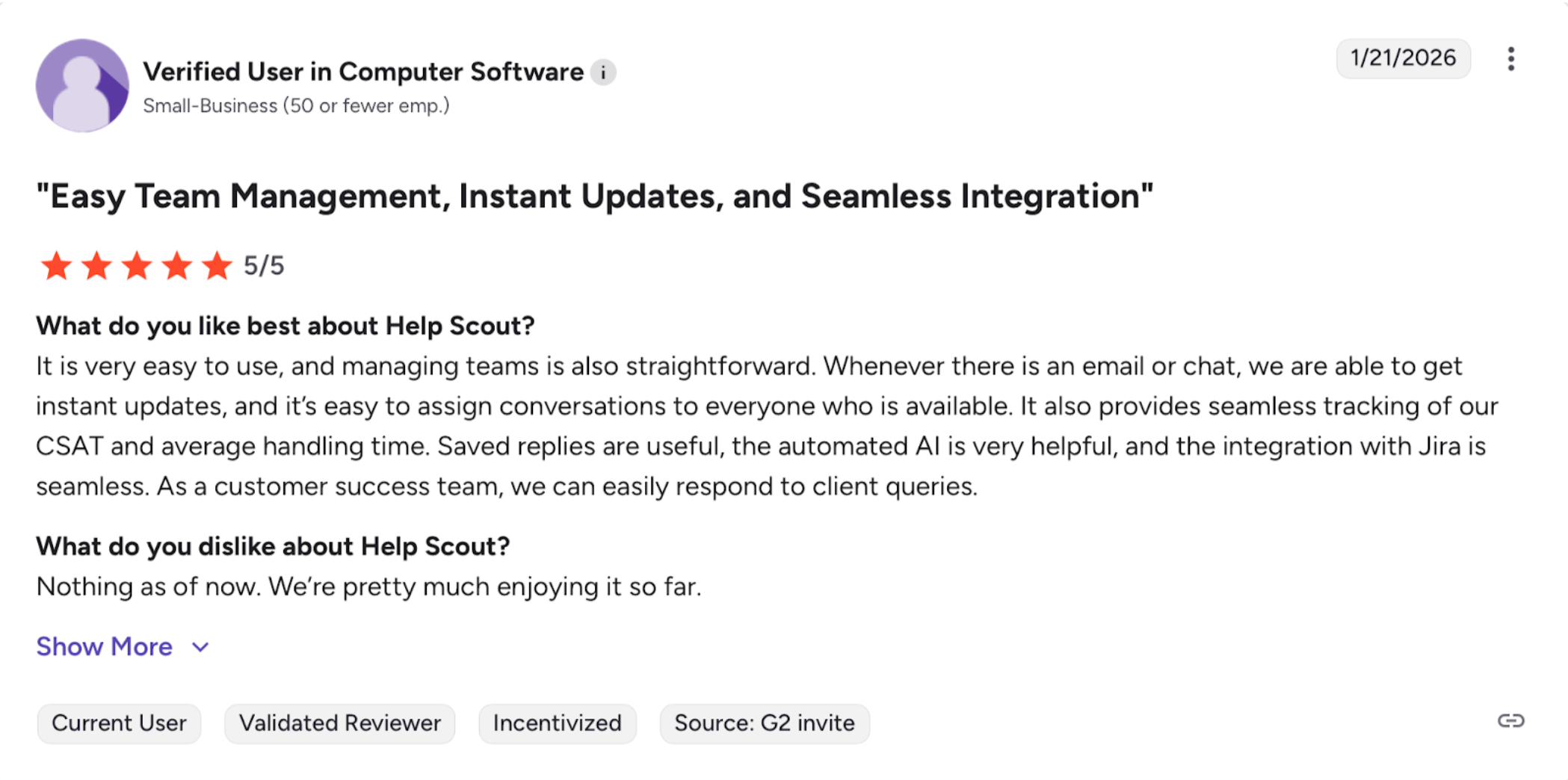Click 'What do you dislike' heading
Image resolution: width=1568 pixels, height=780 pixels.
click(x=273, y=546)
